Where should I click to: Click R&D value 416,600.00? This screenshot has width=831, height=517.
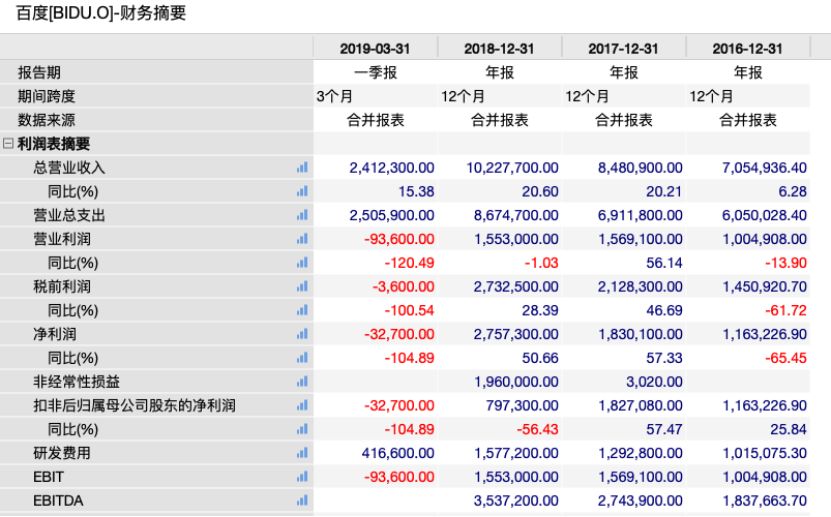398,453
